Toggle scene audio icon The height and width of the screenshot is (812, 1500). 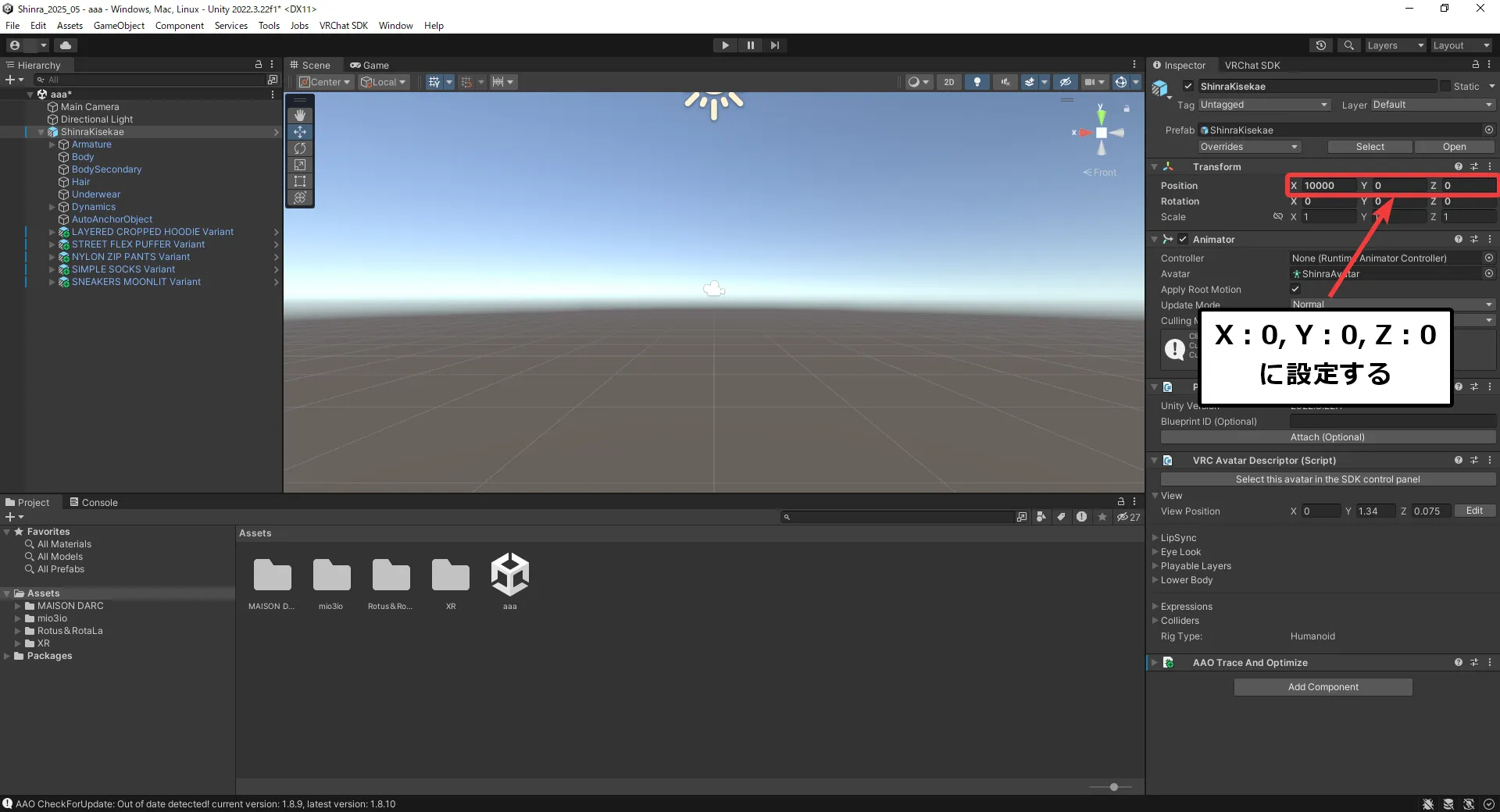(x=1005, y=82)
